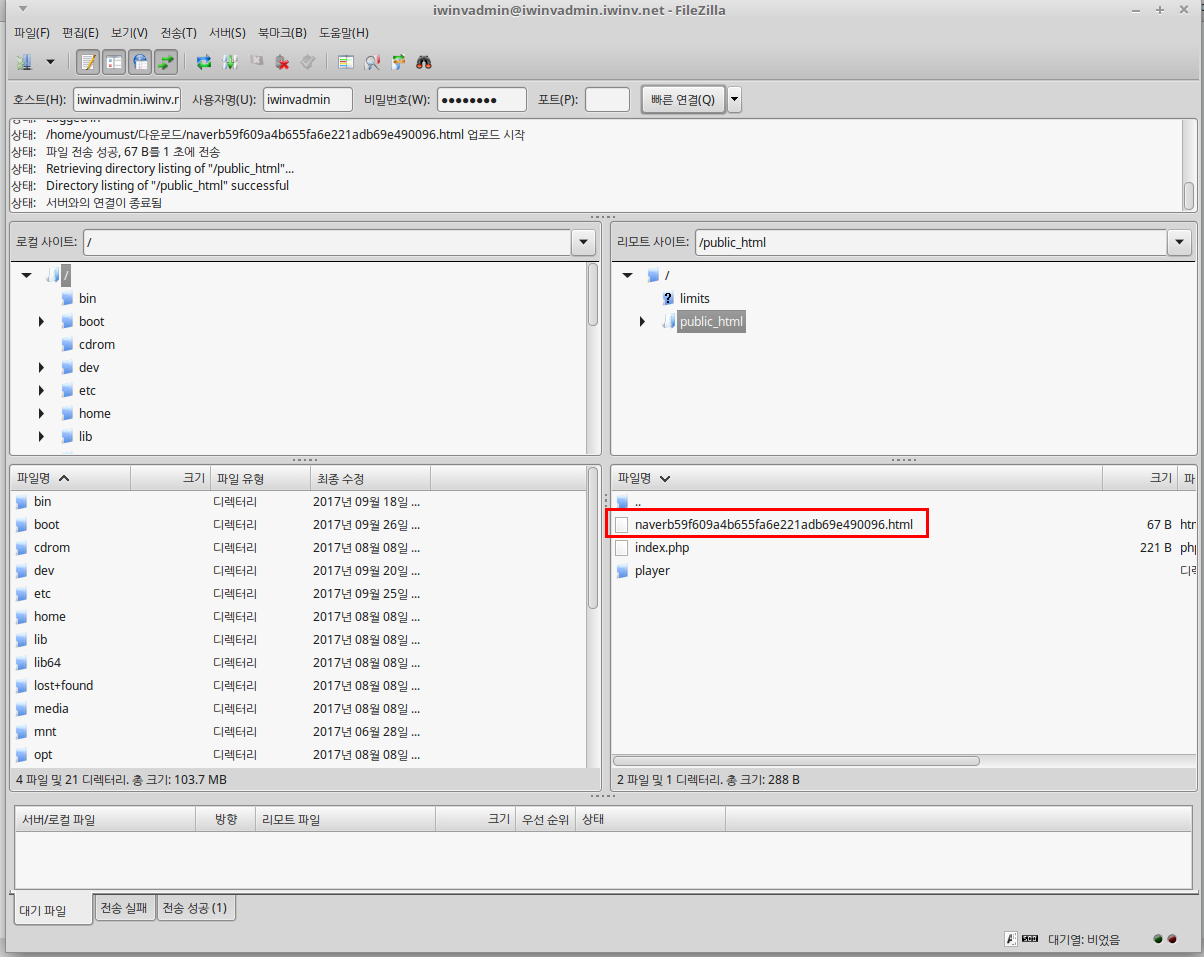Image resolution: width=1204 pixels, height=957 pixels.
Task: Open the 보기(V) menu
Action: click(x=129, y=33)
